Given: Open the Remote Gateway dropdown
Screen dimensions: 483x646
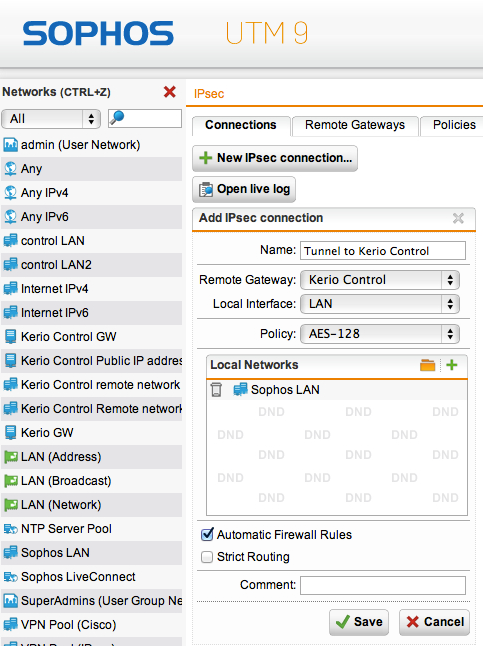Looking at the screenshot, I should click(x=380, y=280).
